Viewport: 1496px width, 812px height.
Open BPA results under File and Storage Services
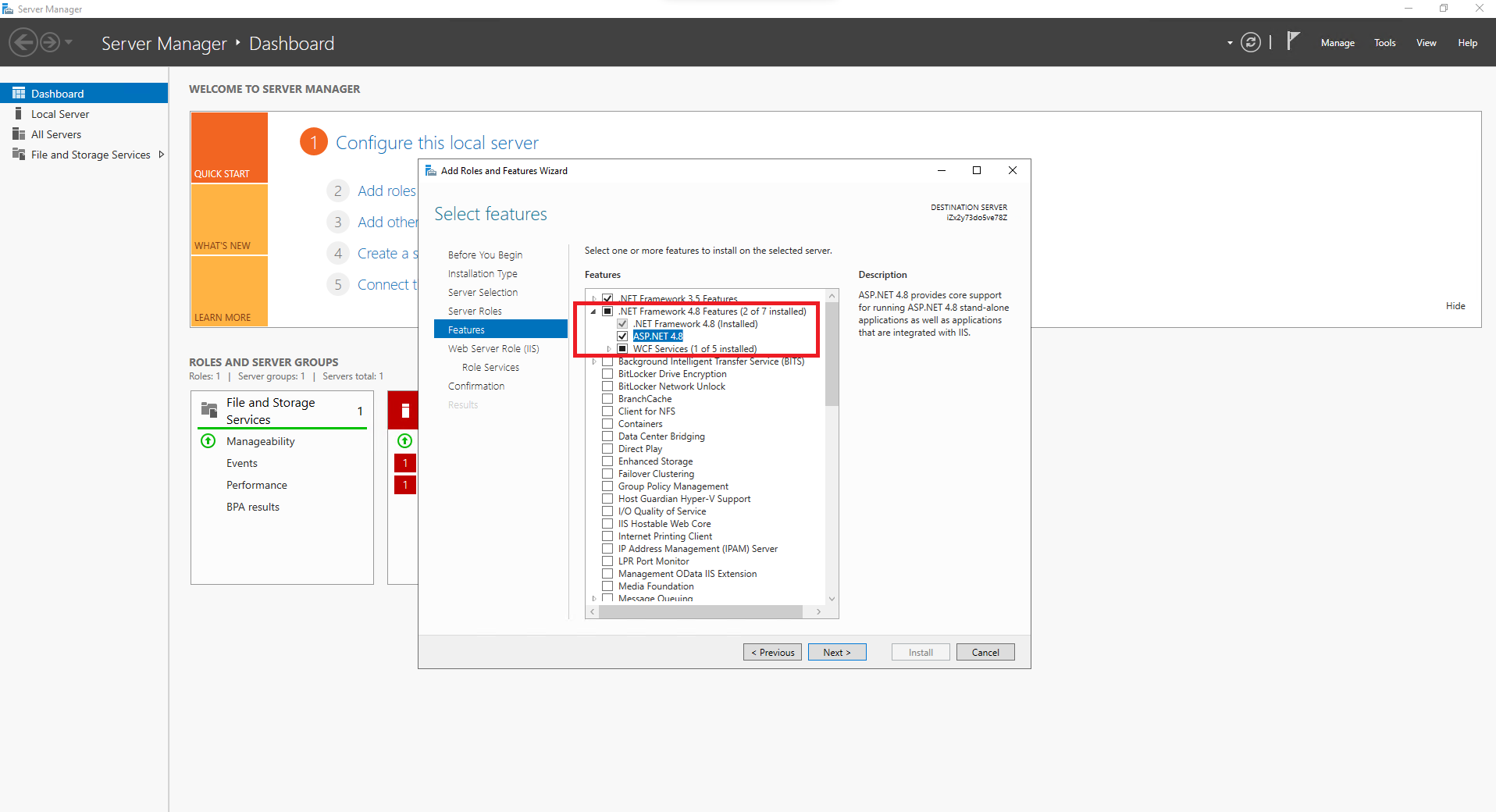pos(253,507)
